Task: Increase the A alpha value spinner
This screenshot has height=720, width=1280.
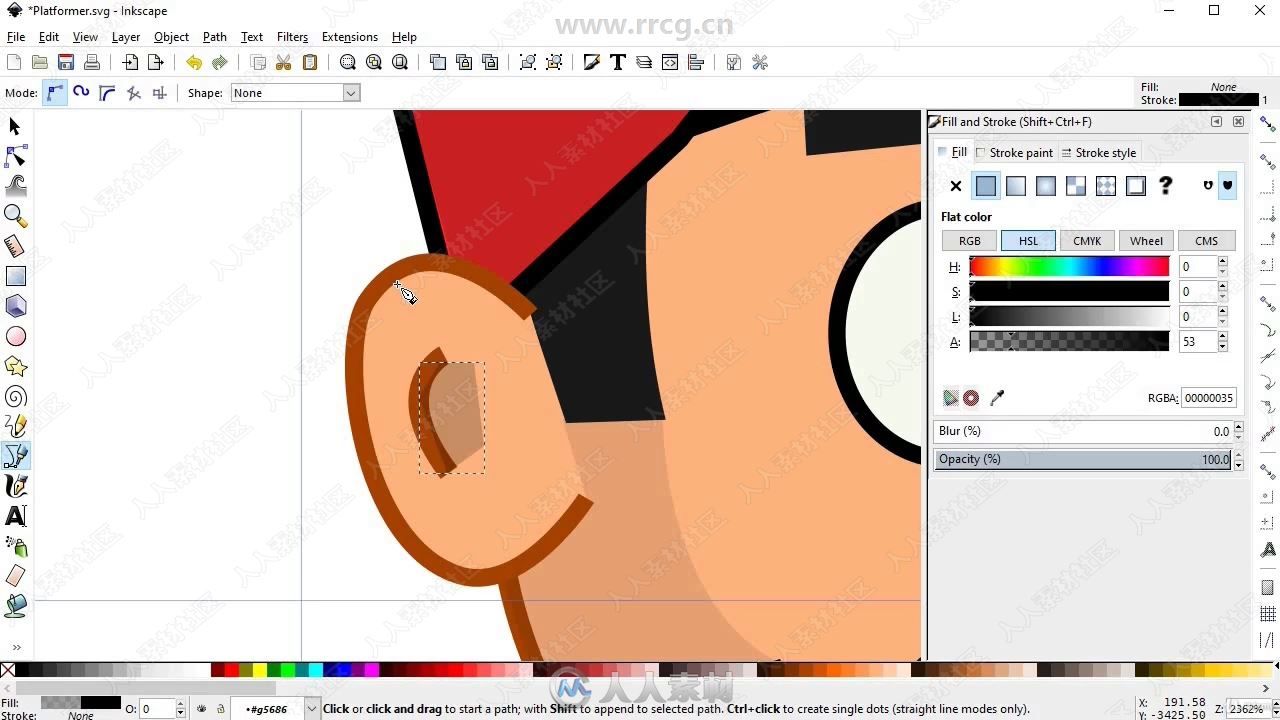Action: (x=1223, y=337)
